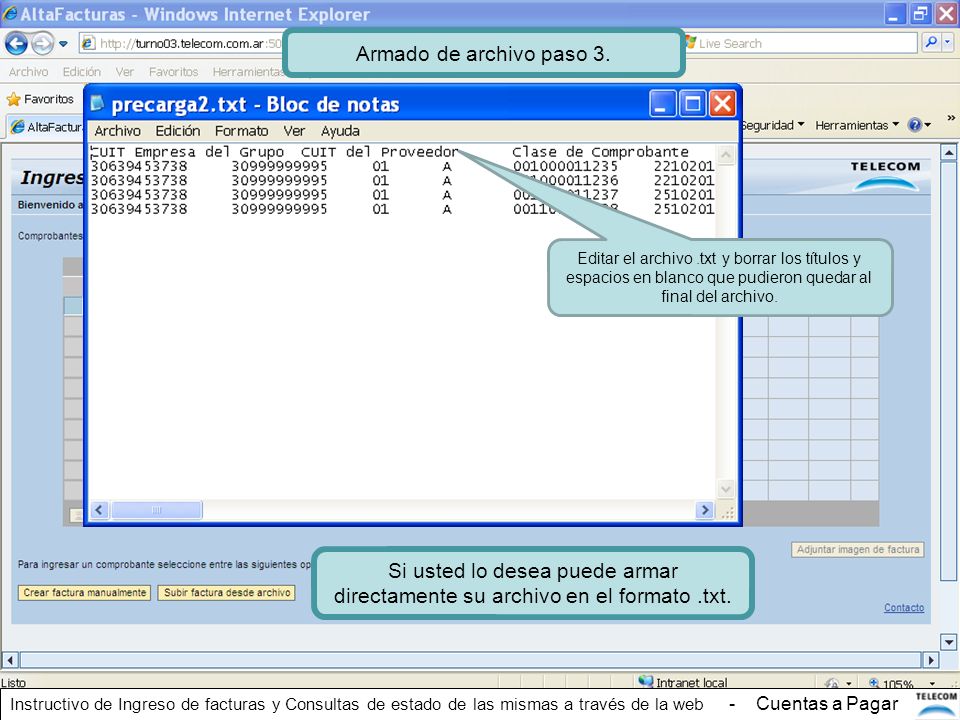This screenshot has width=960, height=720.
Task: Open the Herramientas dropdown in command bar
Action: 857,125
